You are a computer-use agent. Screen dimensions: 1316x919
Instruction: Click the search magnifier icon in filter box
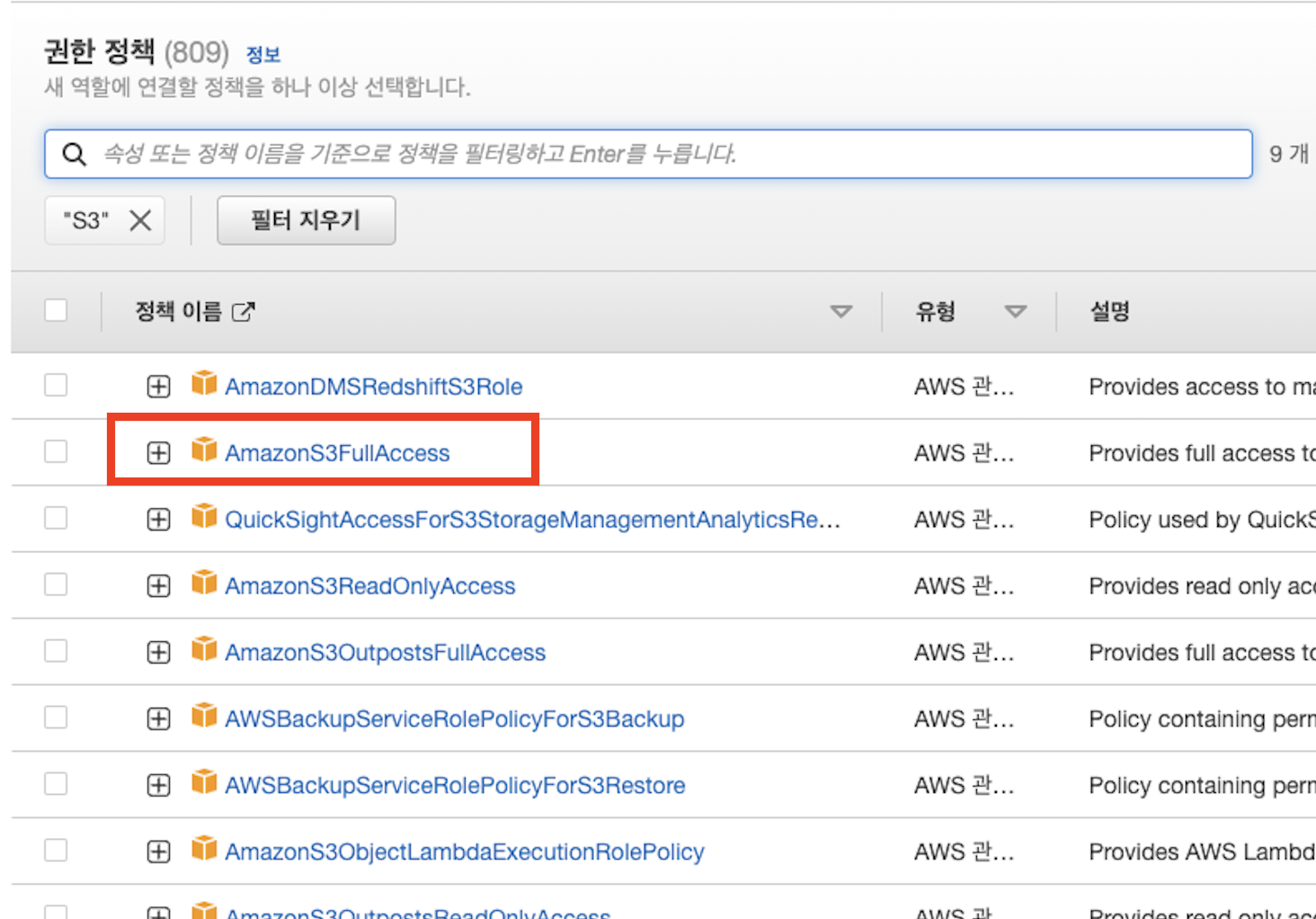pos(75,155)
